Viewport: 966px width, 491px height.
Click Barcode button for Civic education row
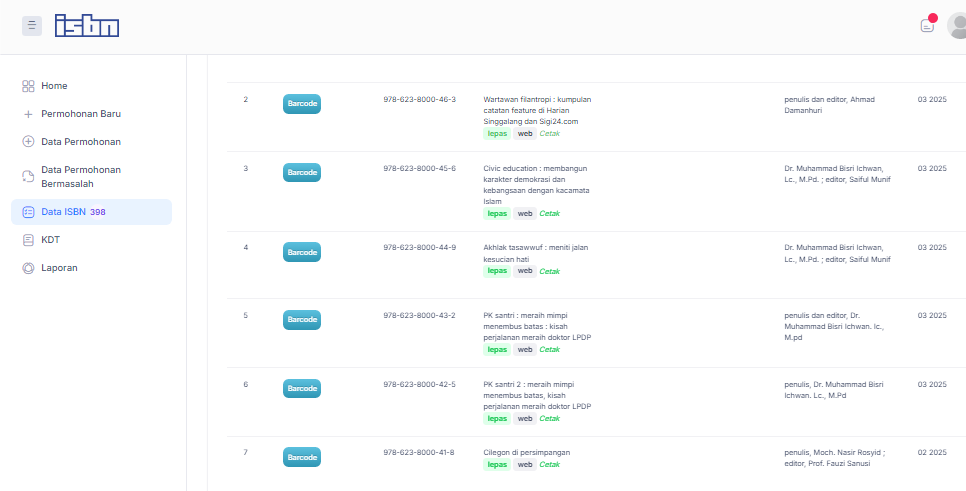(x=301, y=172)
